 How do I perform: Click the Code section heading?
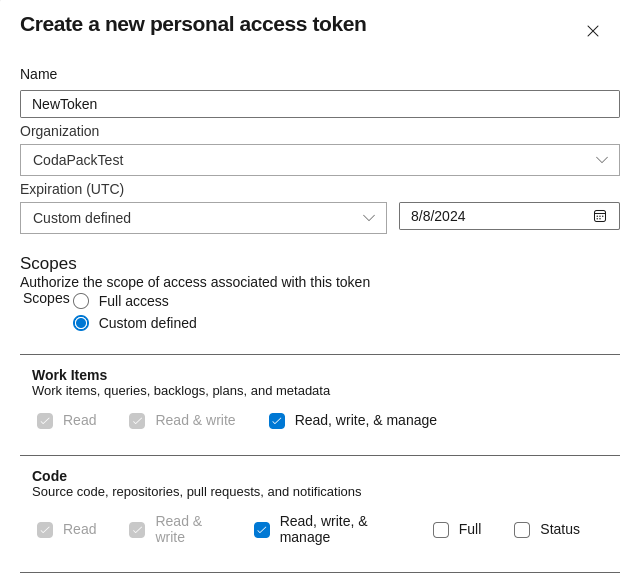[50, 476]
